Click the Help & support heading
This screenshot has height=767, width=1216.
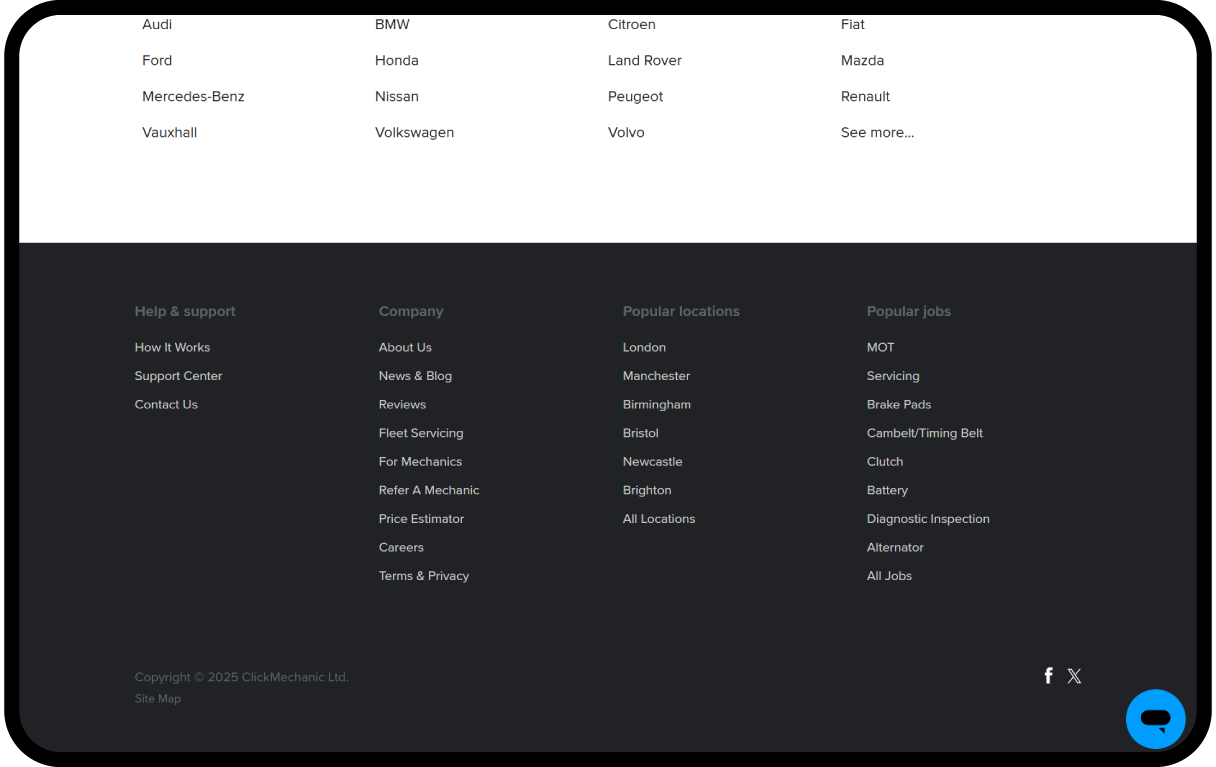point(185,311)
